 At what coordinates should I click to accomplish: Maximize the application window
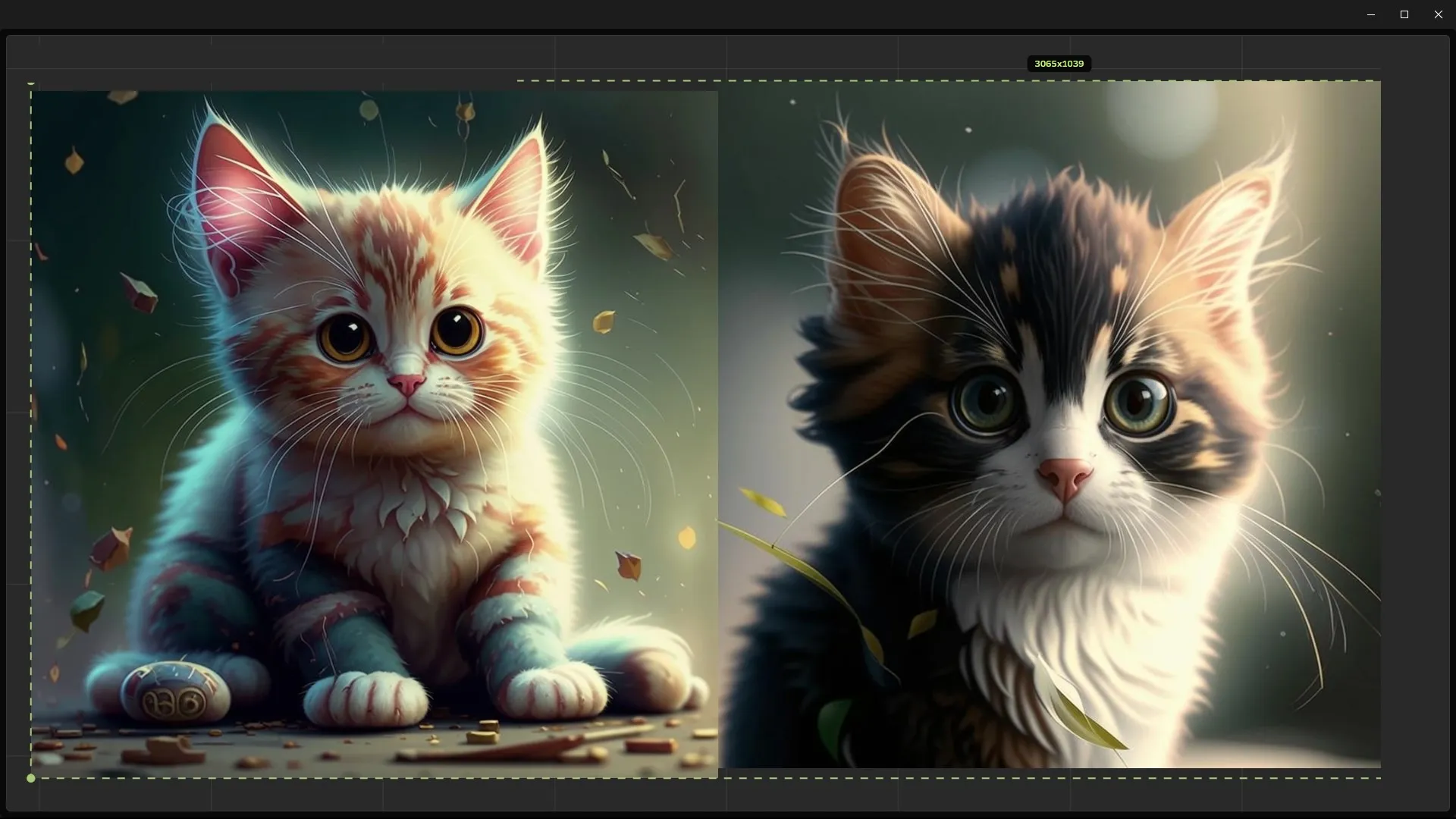click(x=1404, y=14)
